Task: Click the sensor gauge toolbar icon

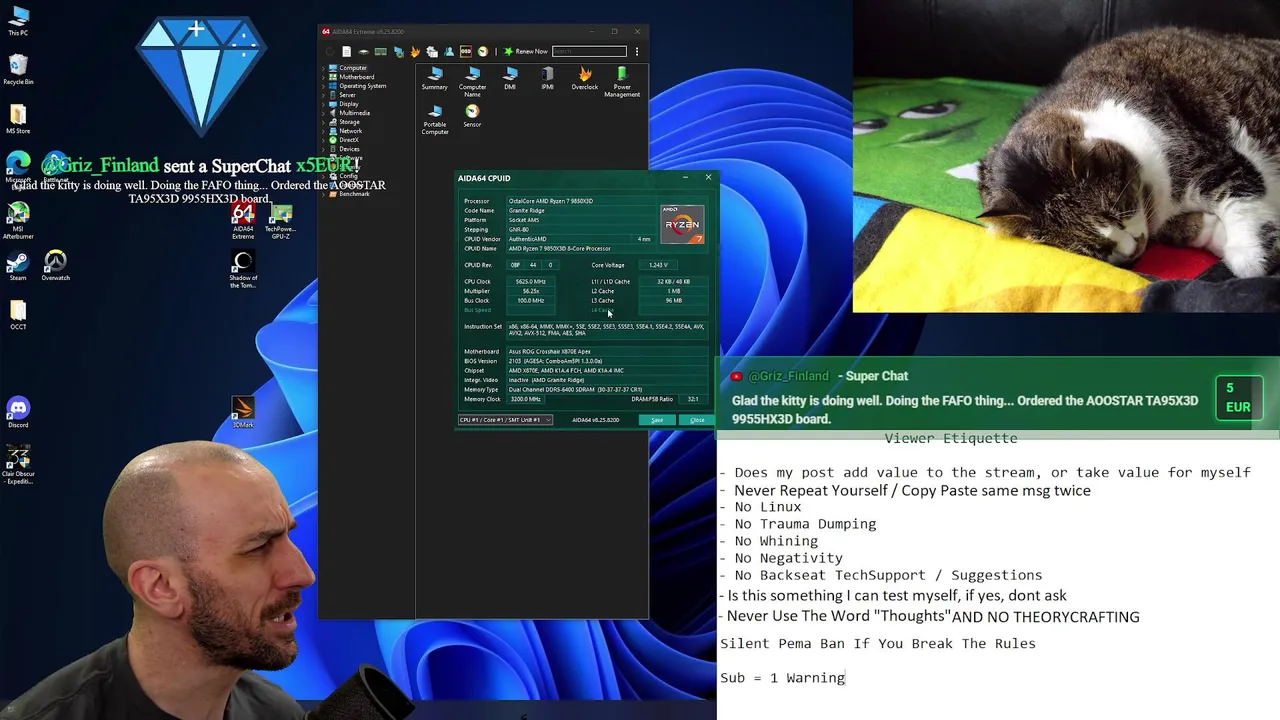Action: [482, 51]
